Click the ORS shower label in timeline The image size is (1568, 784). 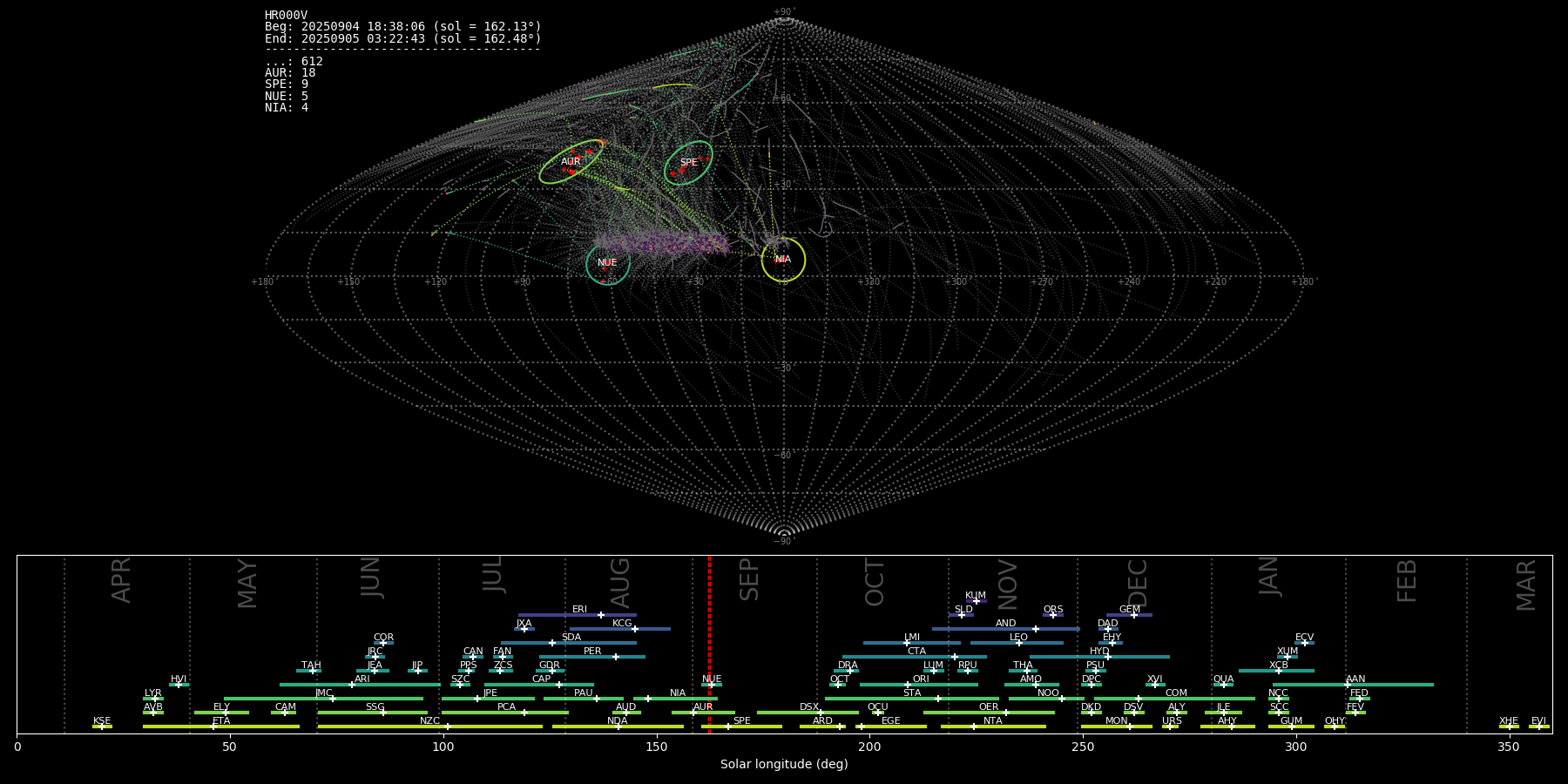tap(1052, 610)
